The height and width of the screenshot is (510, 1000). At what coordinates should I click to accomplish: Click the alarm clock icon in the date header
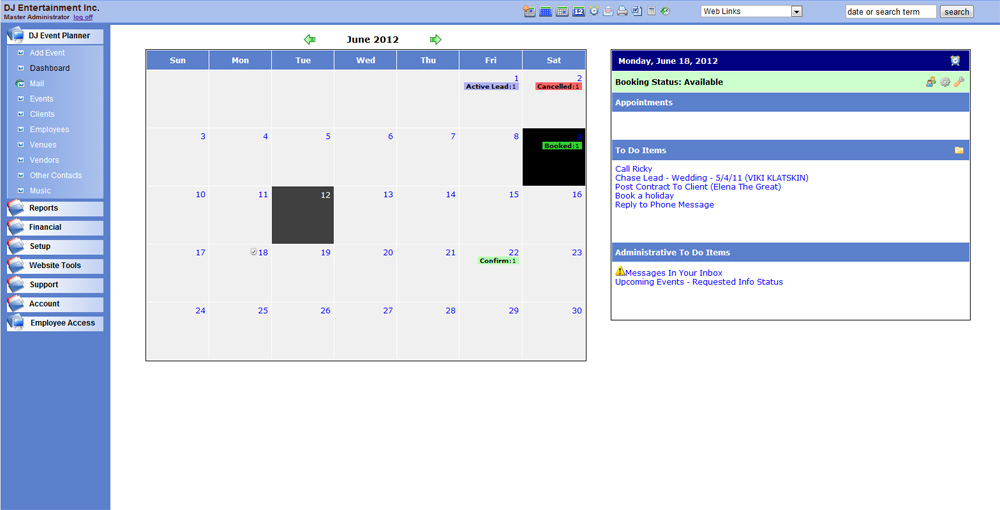pyautogui.click(x=956, y=61)
